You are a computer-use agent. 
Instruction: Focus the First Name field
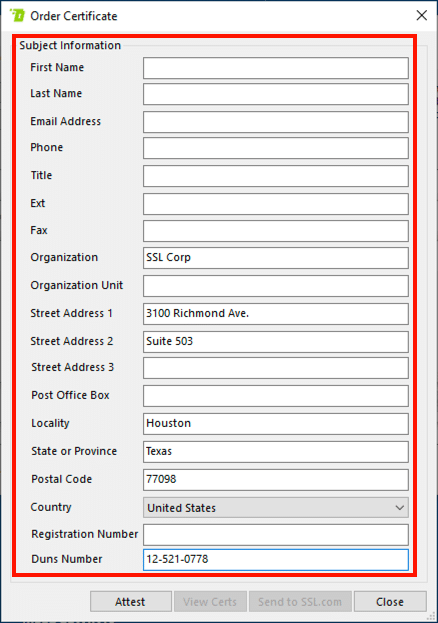(275, 68)
